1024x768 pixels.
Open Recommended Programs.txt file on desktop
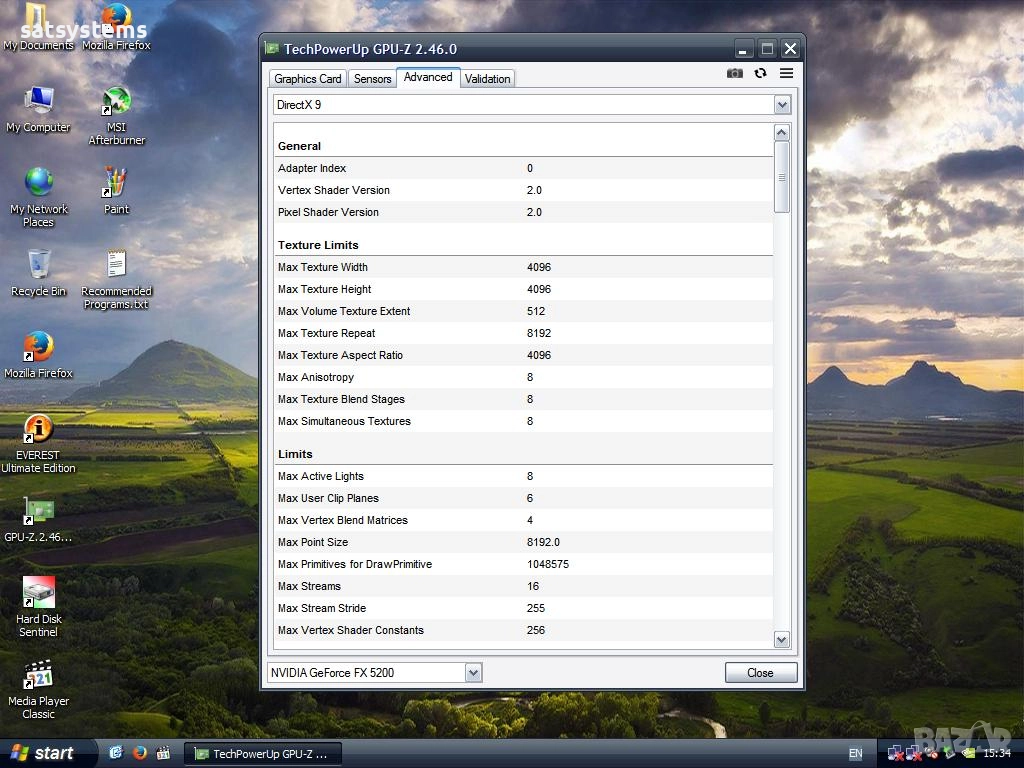point(116,265)
